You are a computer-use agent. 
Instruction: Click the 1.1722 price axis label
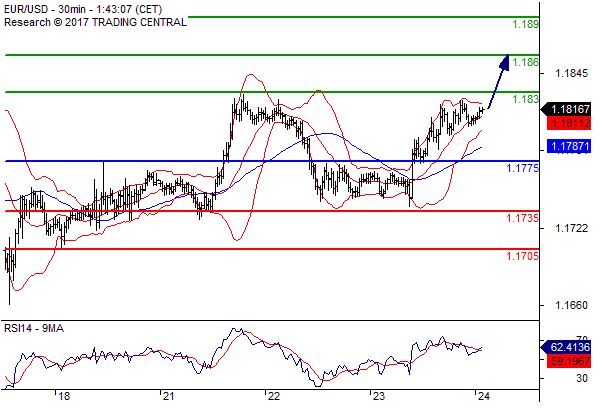click(571, 228)
